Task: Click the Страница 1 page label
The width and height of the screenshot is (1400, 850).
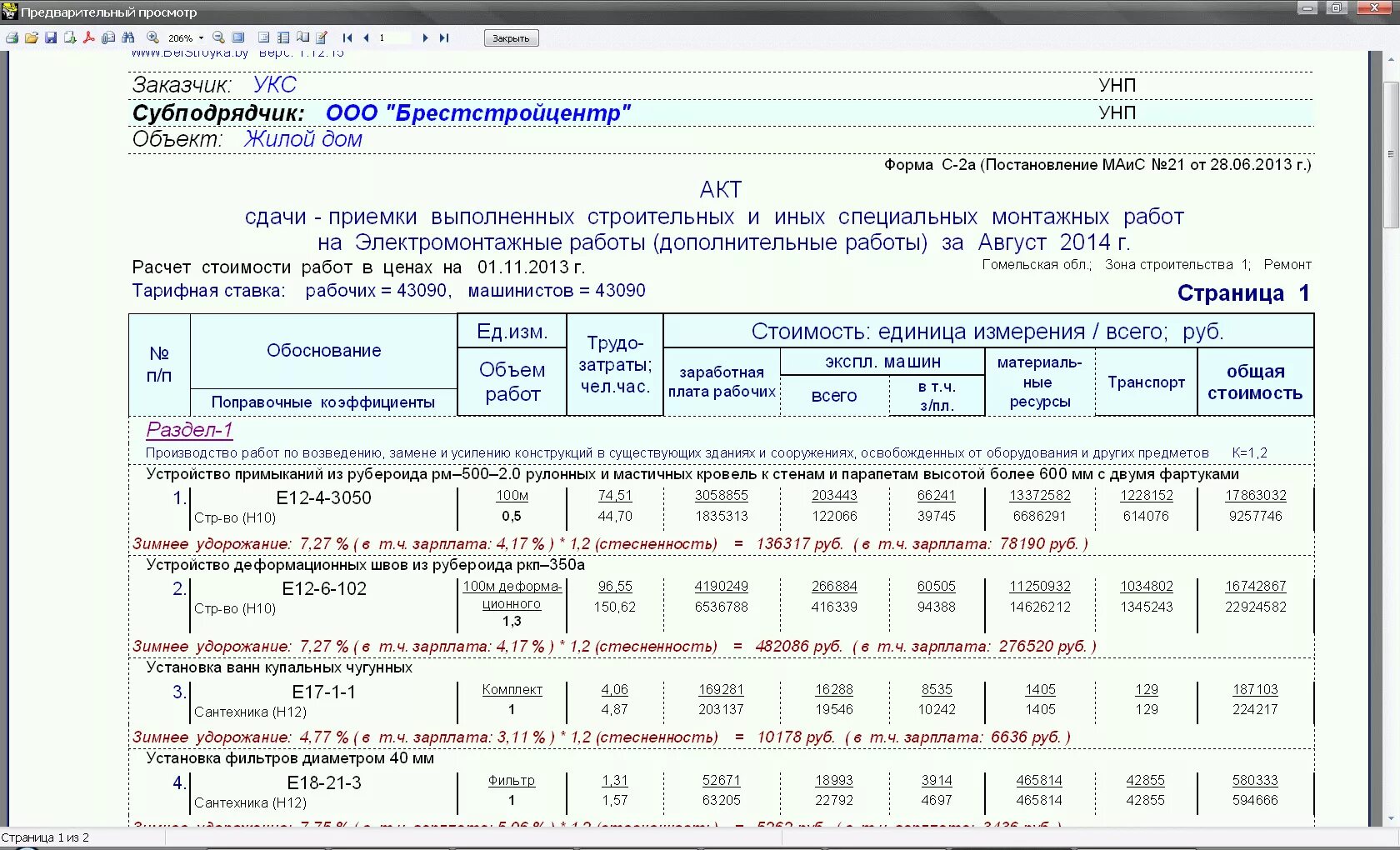Action: [x=1243, y=293]
